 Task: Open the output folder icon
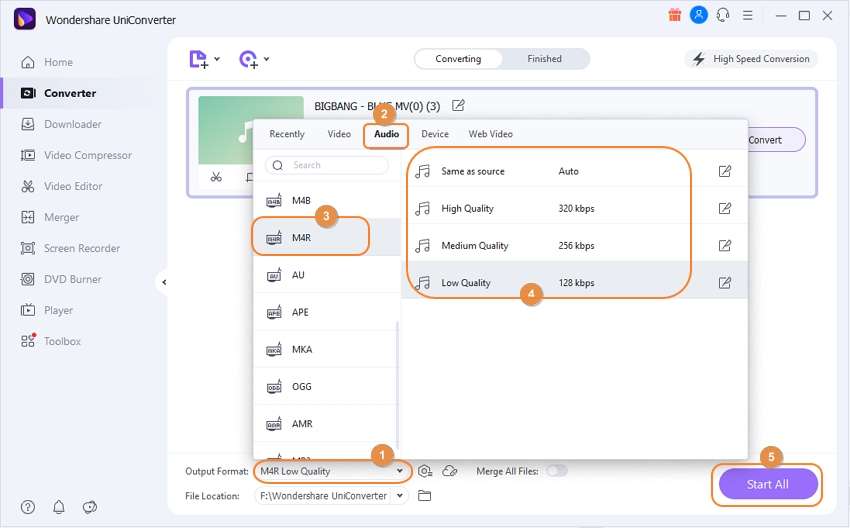pyautogui.click(x=424, y=495)
